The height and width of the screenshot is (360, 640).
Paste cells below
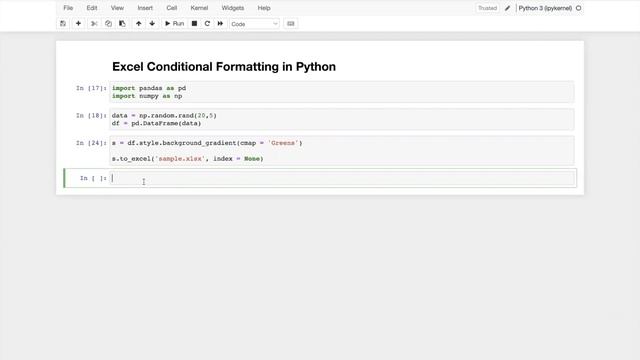click(x=122, y=24)
